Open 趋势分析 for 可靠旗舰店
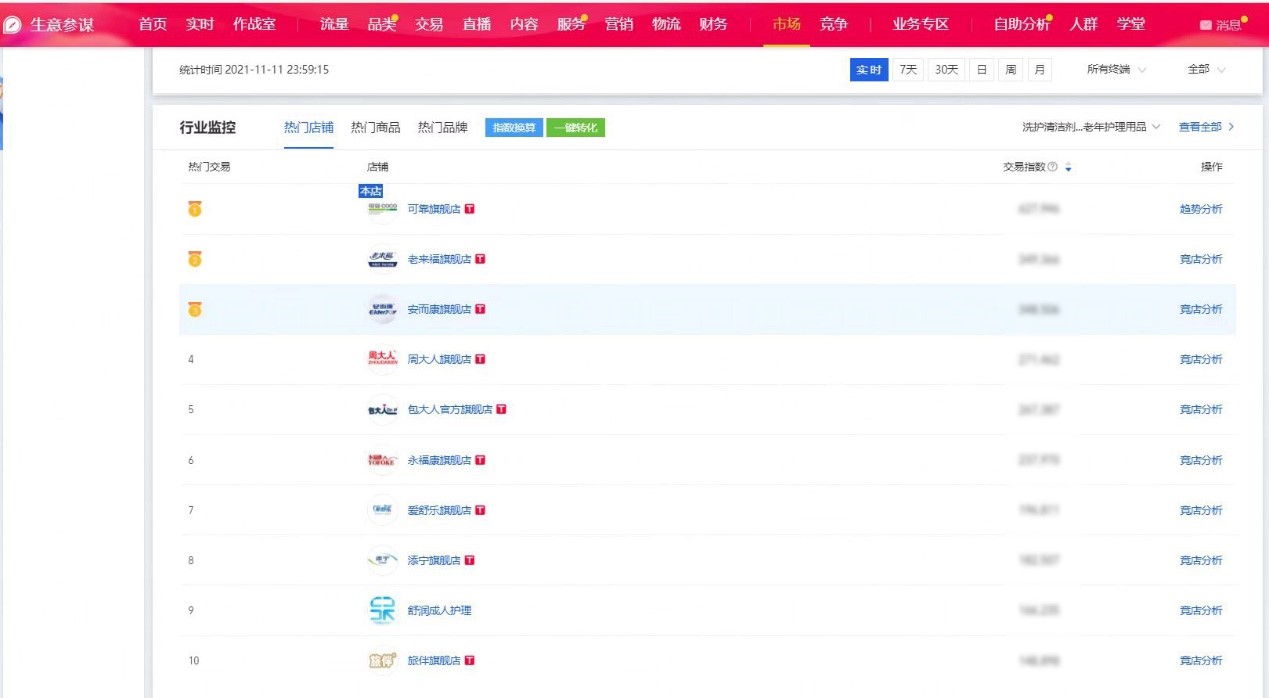The height and width of the screenshot is (698, 1269). (x=1201, y=209)
